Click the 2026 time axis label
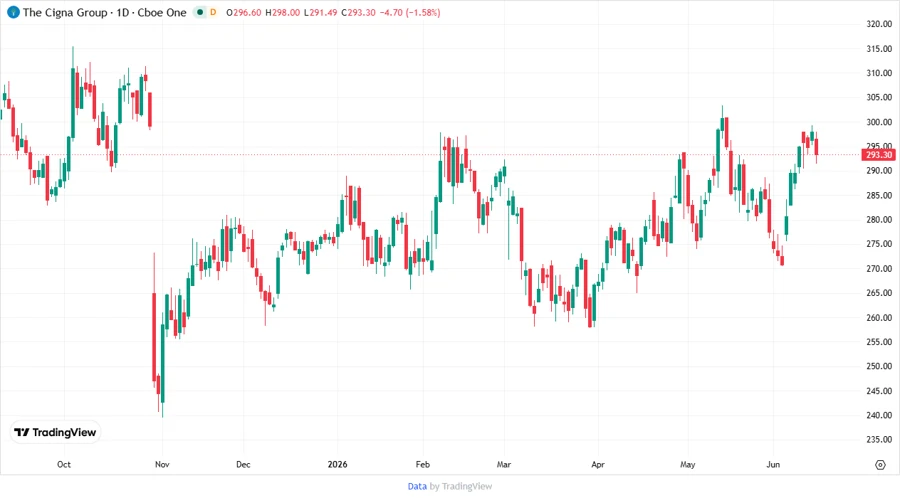The width and height of the screenshot is (900, 498). coord(338,464)
